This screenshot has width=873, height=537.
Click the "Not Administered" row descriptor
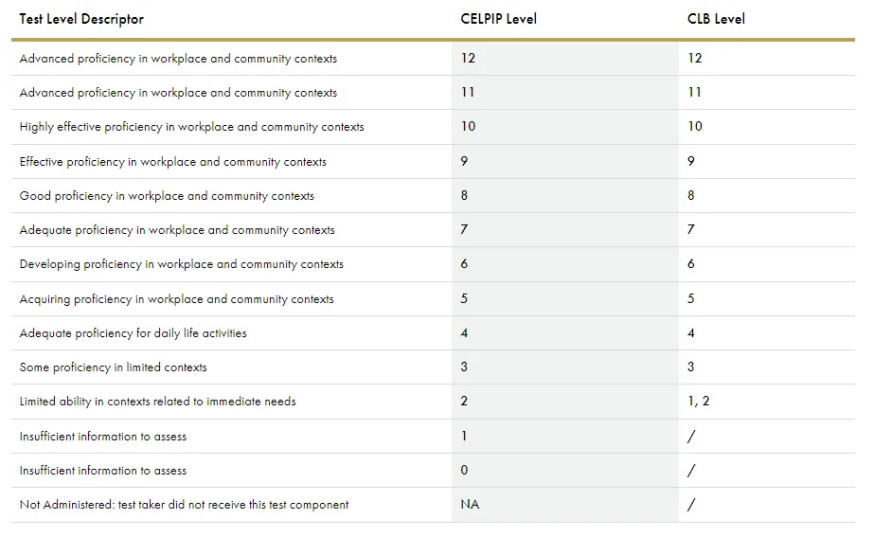184,505
